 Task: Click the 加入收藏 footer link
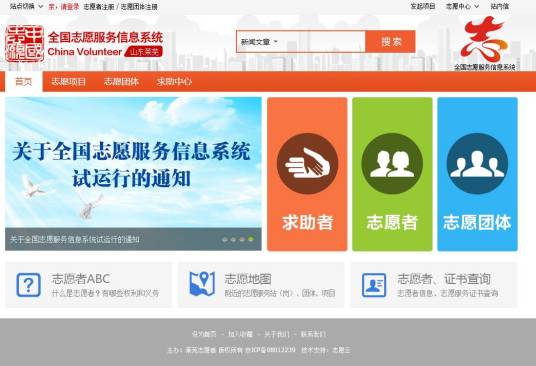(240, 334)
